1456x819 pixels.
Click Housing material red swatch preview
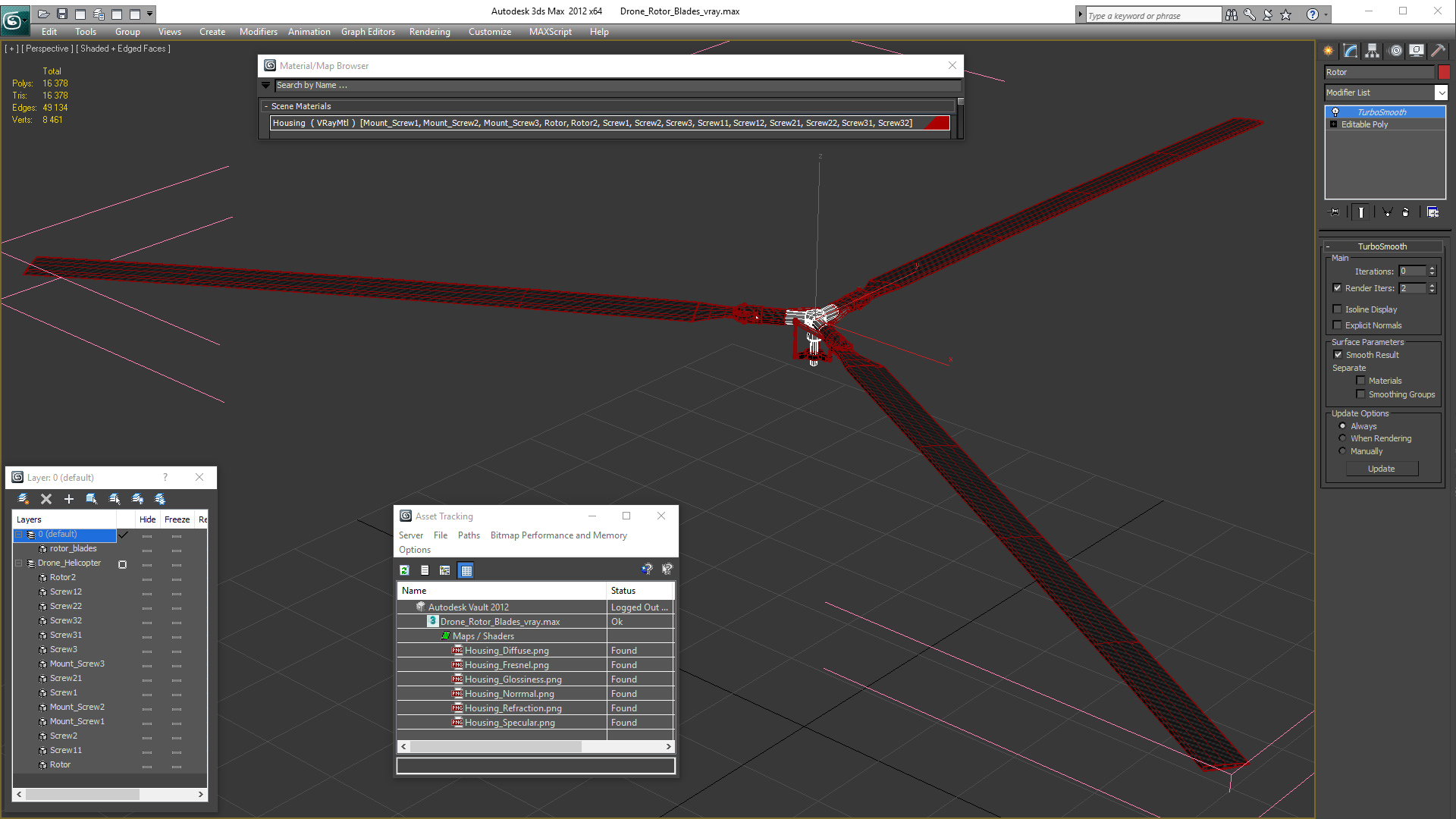(937, 123)
